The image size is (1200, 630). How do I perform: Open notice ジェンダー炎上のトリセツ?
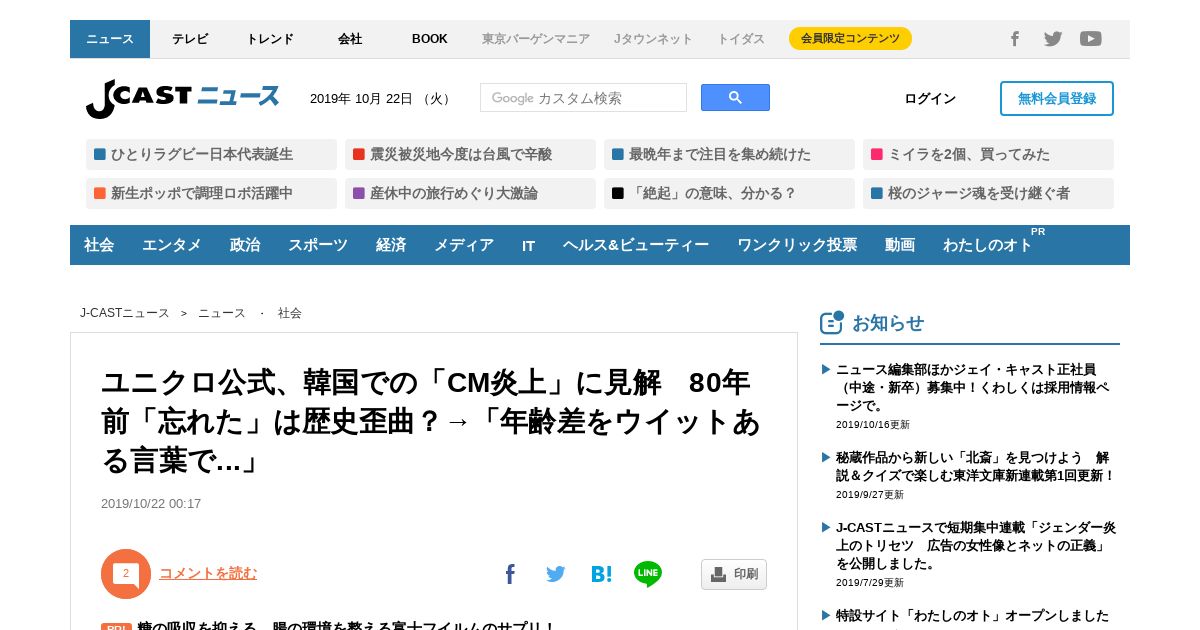[x=976, y=545]
